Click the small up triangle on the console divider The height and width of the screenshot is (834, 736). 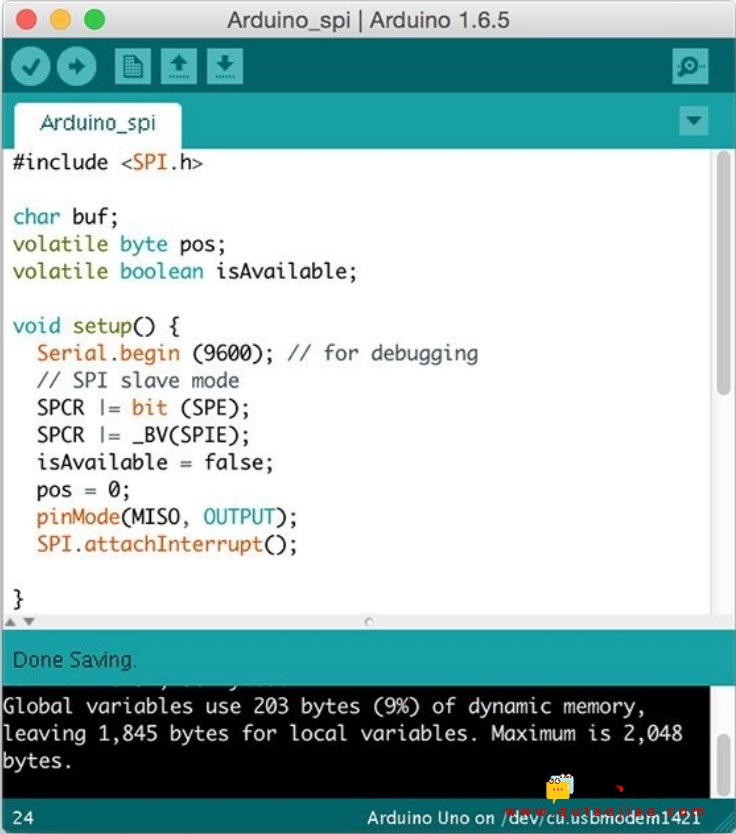[13, 622]
